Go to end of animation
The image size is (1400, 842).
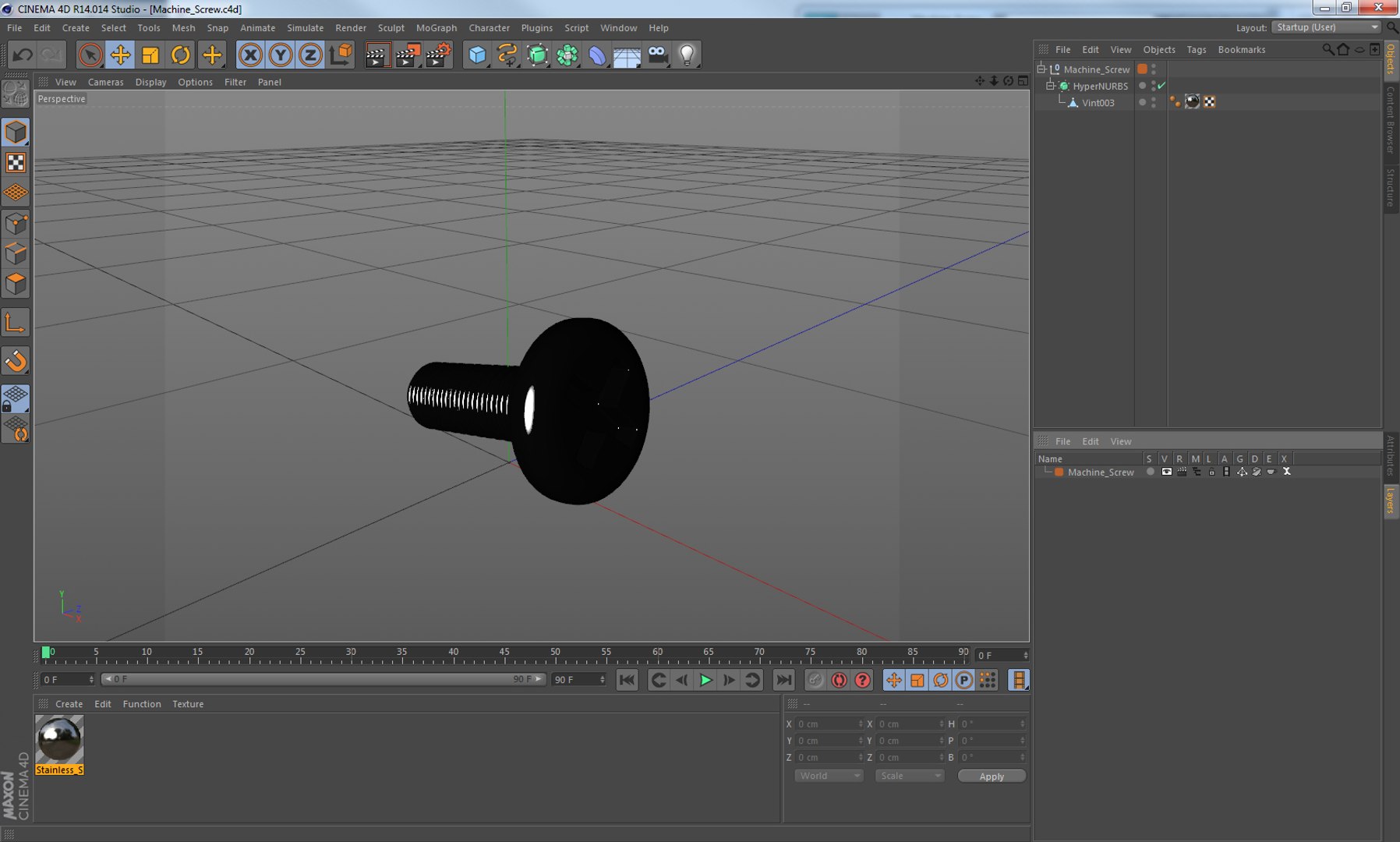point(784,680)
